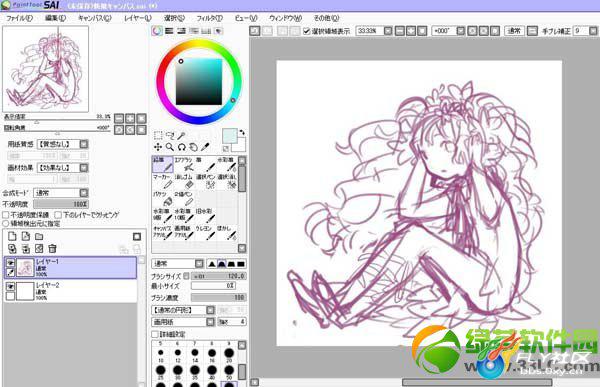The image size is (600, 387).
Task: Click the 通常 view mode button in toolbar
Action: click(x=514, y=31)
